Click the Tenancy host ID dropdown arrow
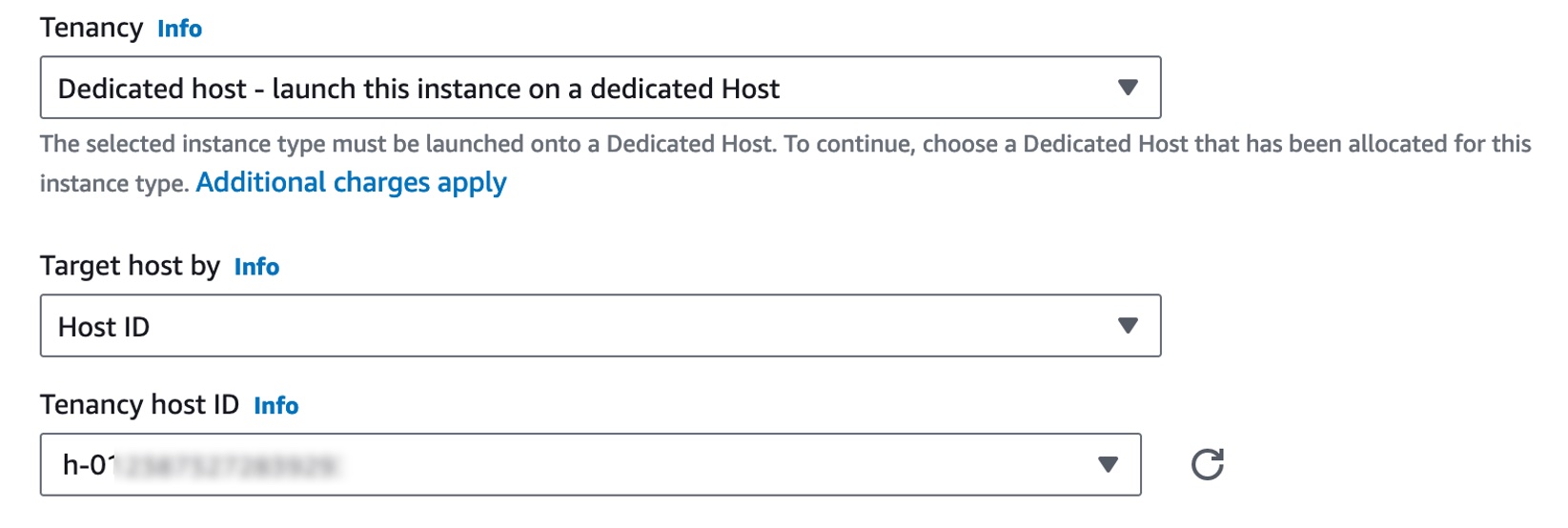This screenshot has height=528, width=1568. point(1108,465)
